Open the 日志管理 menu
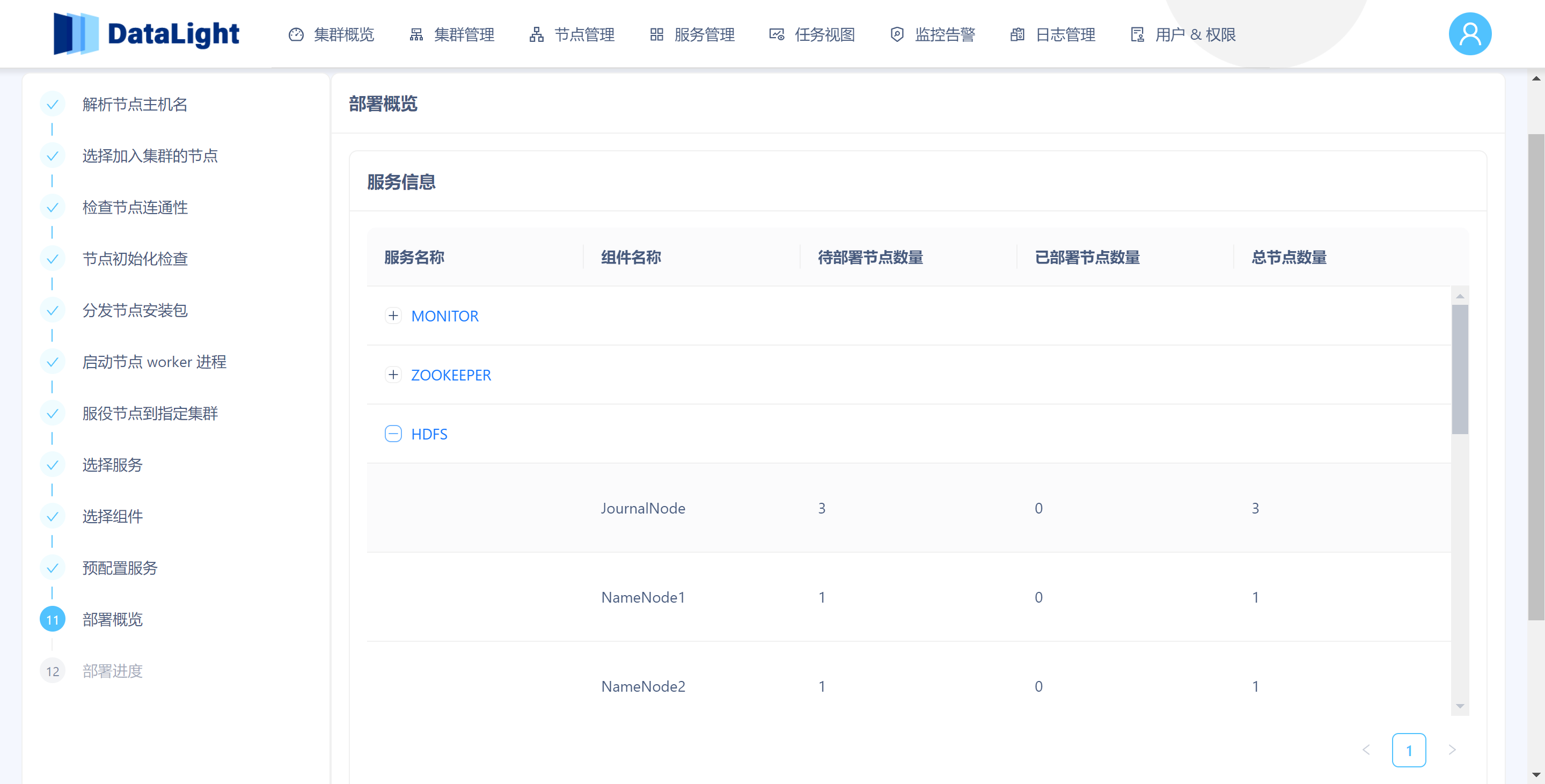 coord(1053,35)
